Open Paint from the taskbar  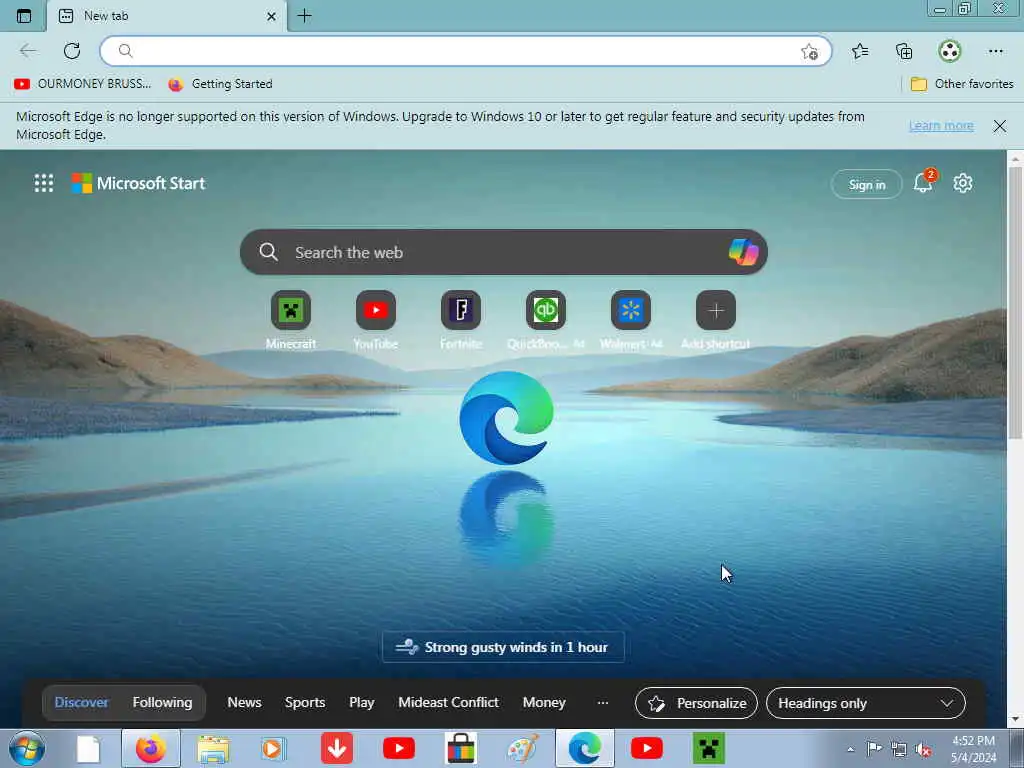522,748
